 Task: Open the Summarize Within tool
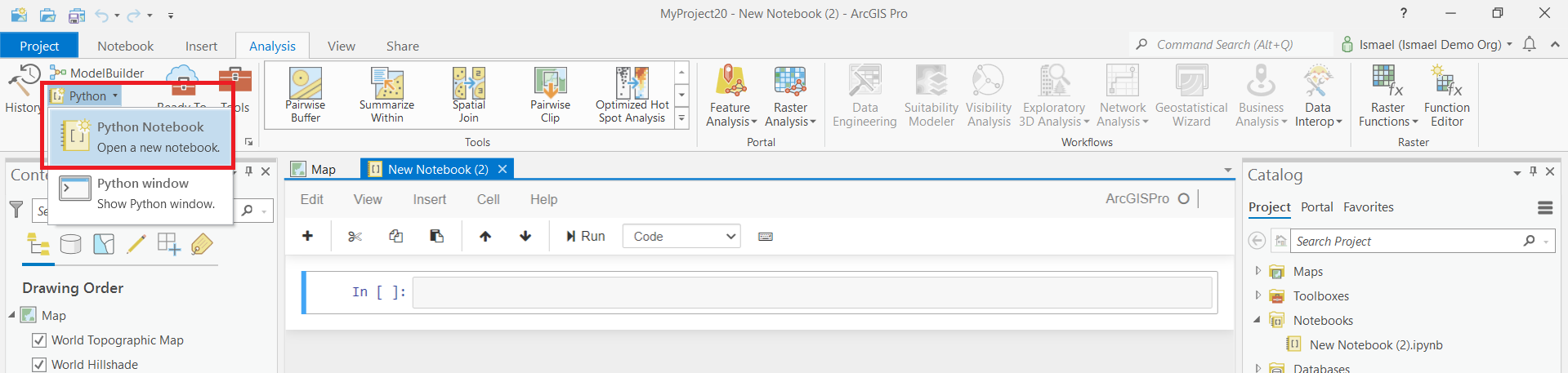click(387, 95)
